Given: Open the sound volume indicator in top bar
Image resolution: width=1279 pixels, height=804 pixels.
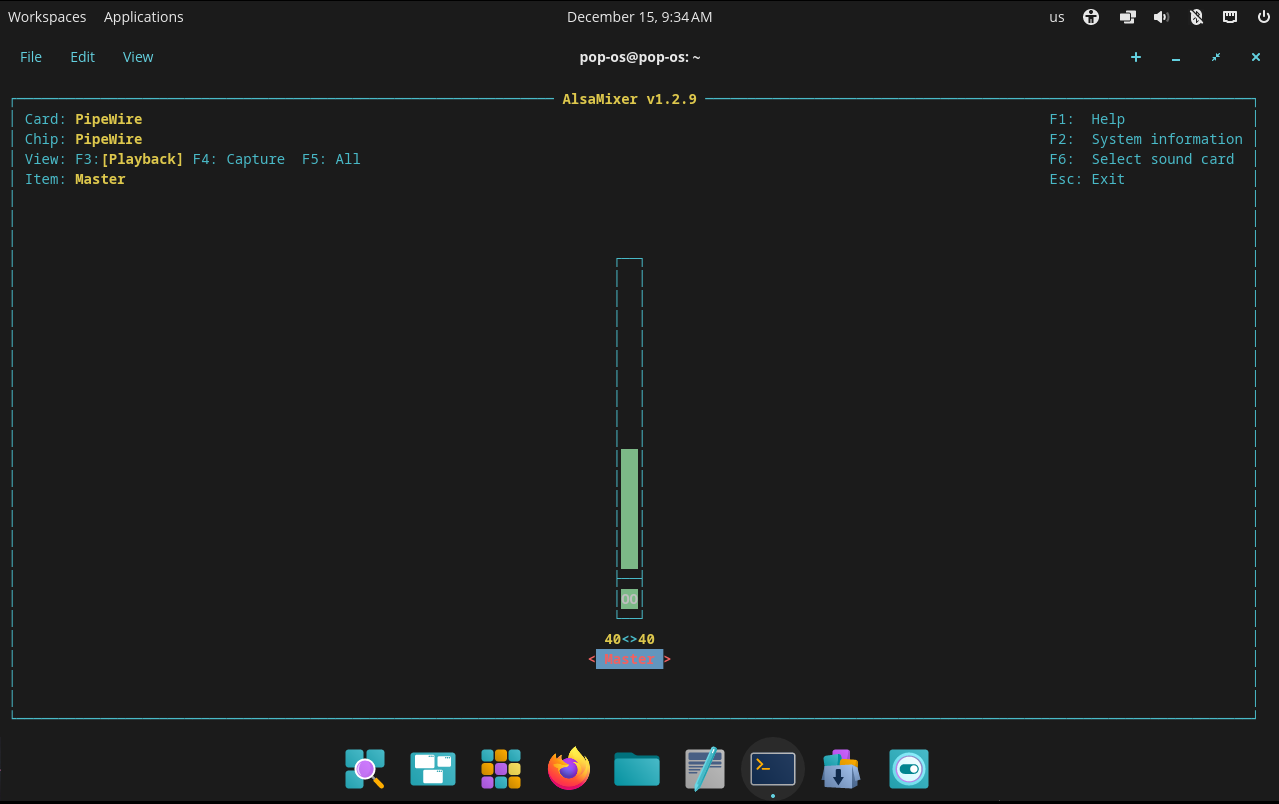Looking at the screenshot, I should pyautogui.click(x=1161, y=17).
